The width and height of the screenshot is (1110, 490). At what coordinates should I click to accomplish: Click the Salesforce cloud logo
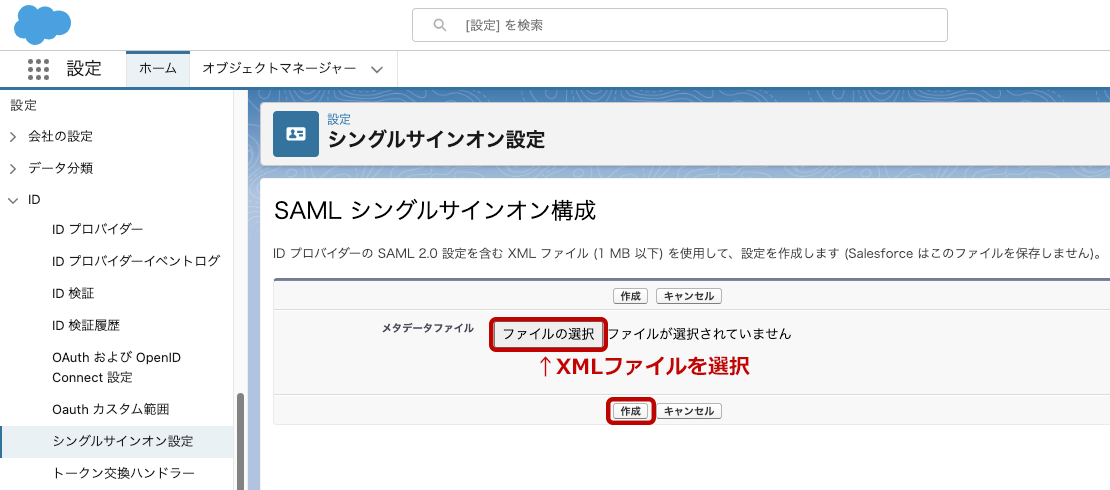click(42, 24)
